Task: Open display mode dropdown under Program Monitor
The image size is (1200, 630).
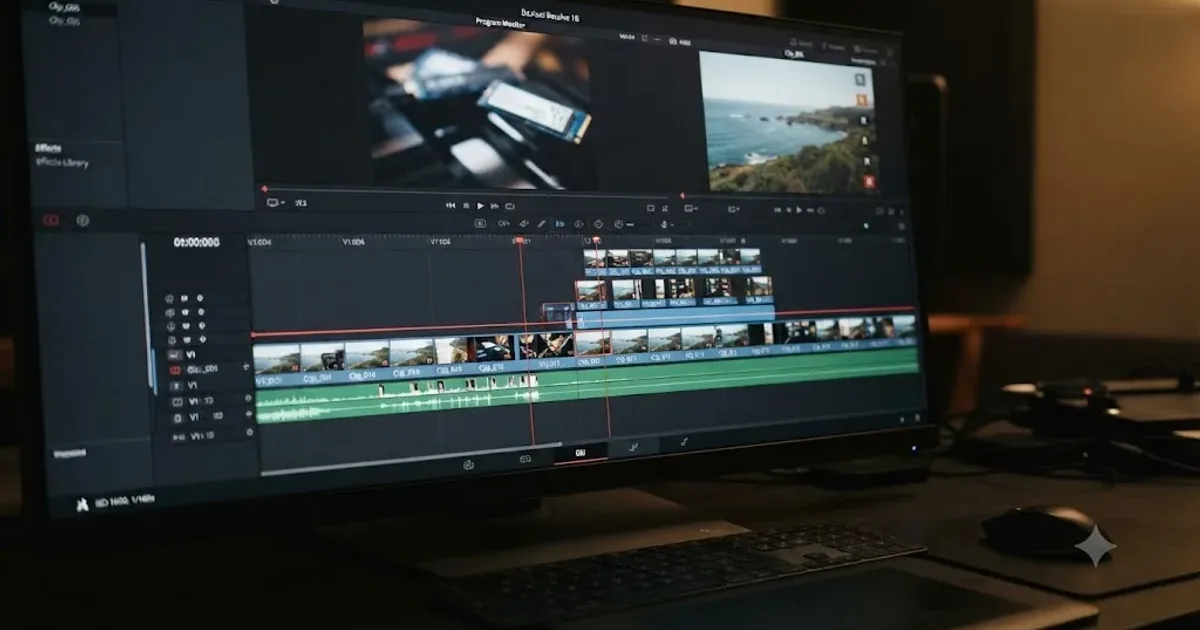Action: click(275, 203)
